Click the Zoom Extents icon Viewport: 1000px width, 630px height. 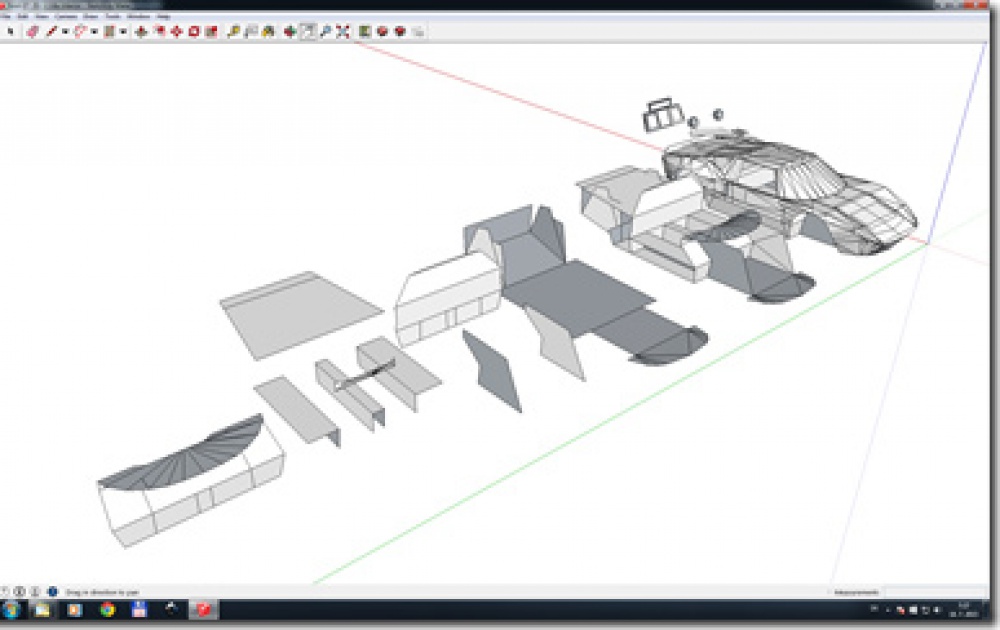point(343,31)
